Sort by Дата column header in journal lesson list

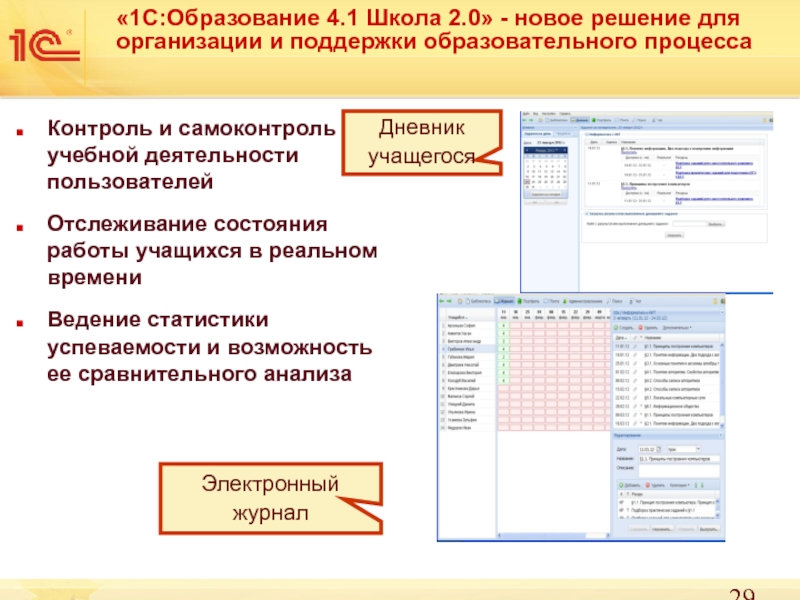621,338
